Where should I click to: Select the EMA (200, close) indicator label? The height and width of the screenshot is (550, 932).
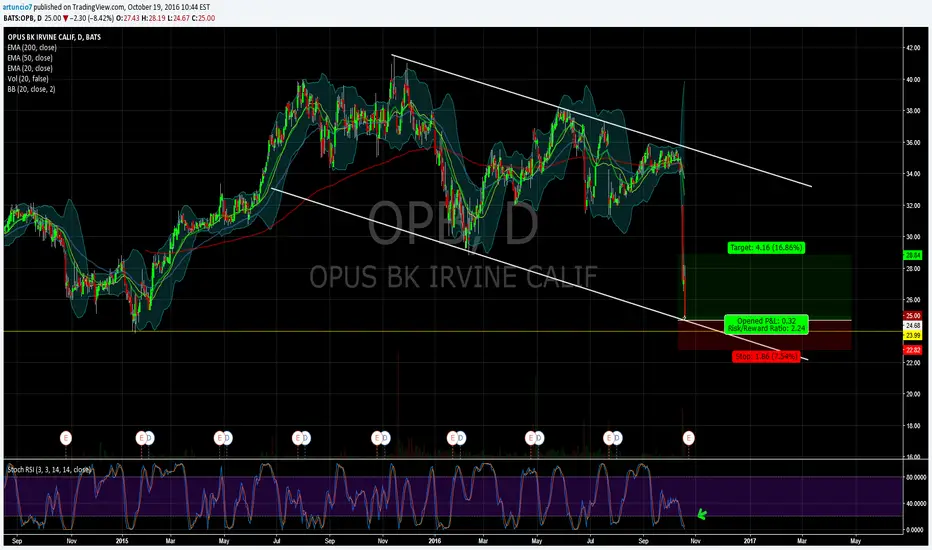click(32, 48)
